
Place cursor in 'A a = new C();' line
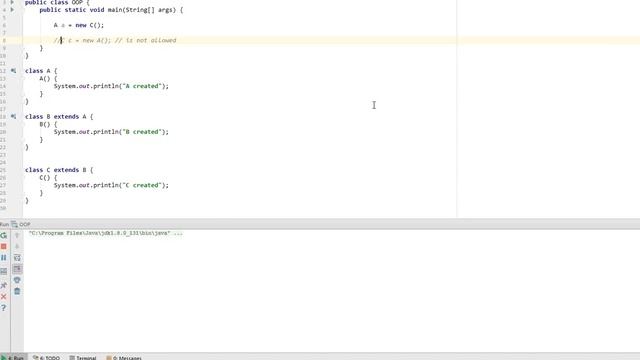pyautogui.click(x=79, y=25)
